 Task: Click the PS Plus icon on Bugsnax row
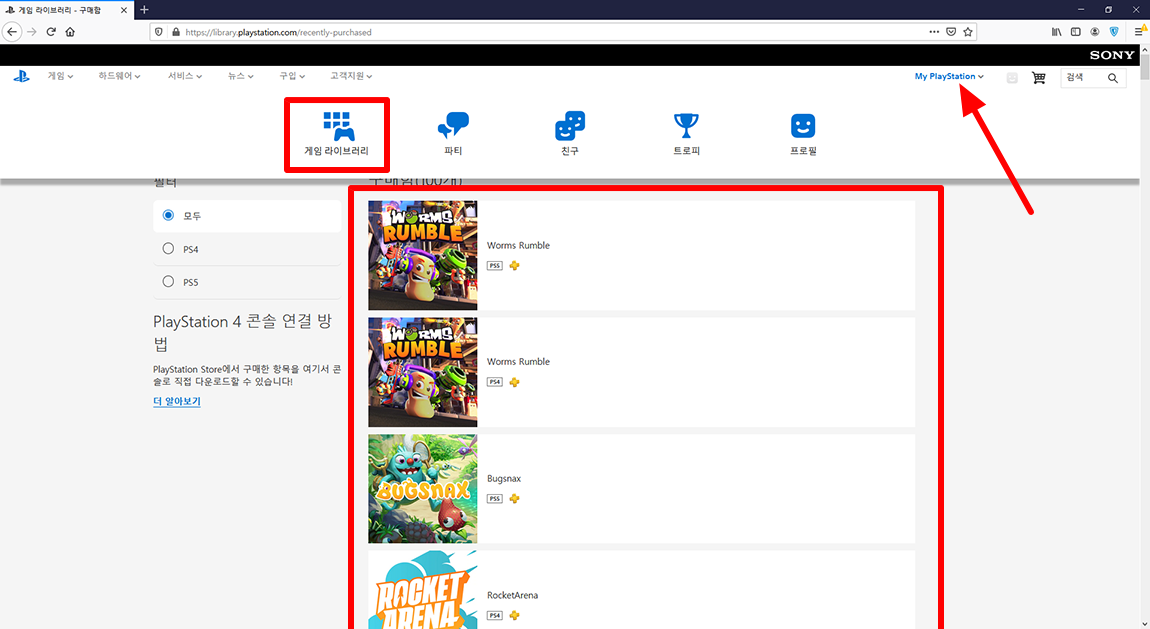[x=514, y=499]
